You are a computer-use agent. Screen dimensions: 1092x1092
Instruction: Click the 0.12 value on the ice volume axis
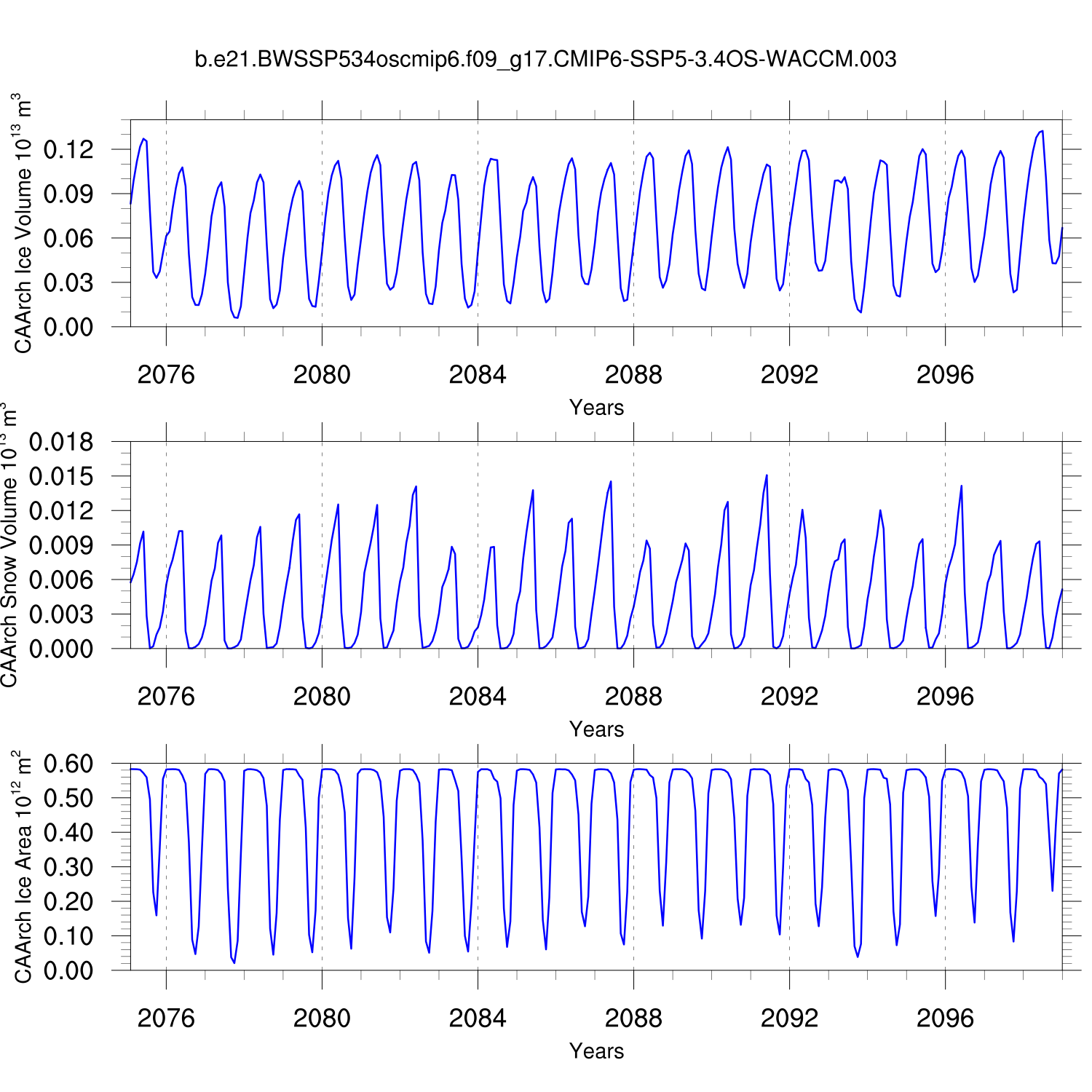coord(68,150)
